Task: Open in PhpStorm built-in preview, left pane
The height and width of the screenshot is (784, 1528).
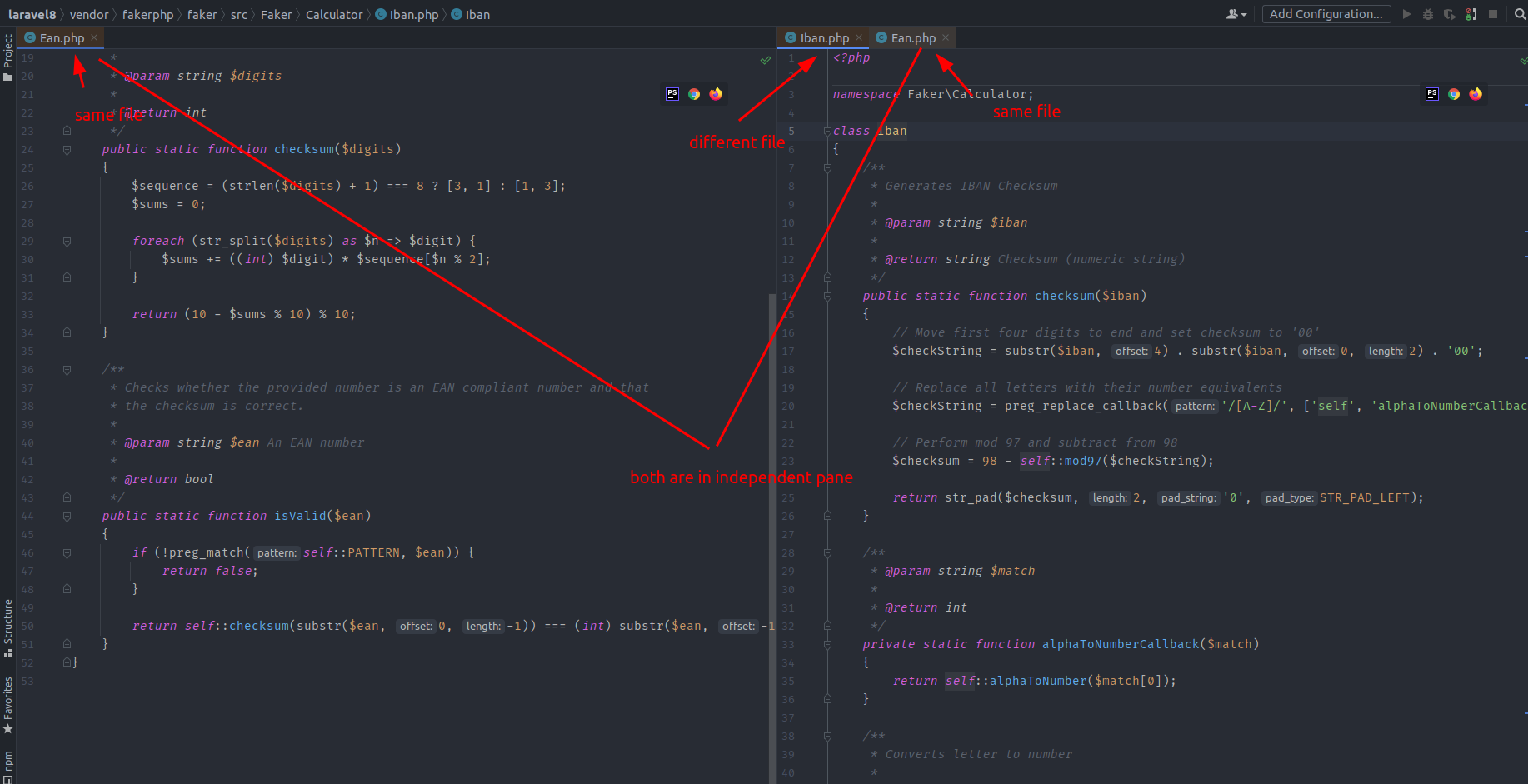Action: 672,94
